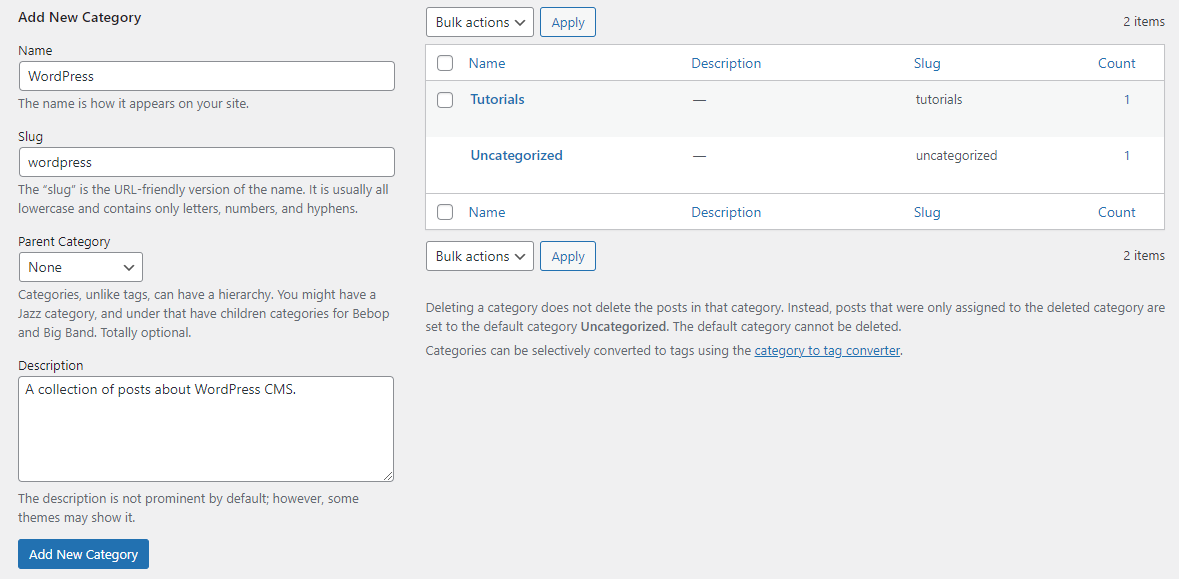This screenshot has height=579, width=1179.
Task: Open the bottom Bulk actions dropdown
Action: coord(479,256)
